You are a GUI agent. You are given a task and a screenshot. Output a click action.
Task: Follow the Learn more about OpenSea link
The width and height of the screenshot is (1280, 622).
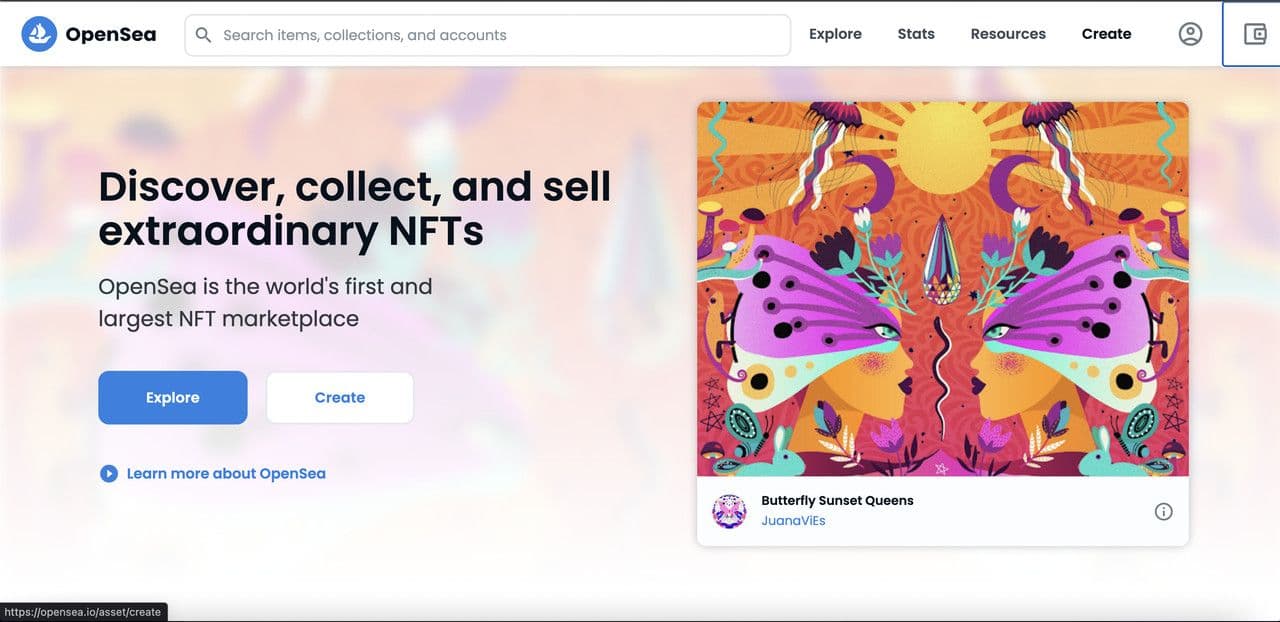point(226,473)
